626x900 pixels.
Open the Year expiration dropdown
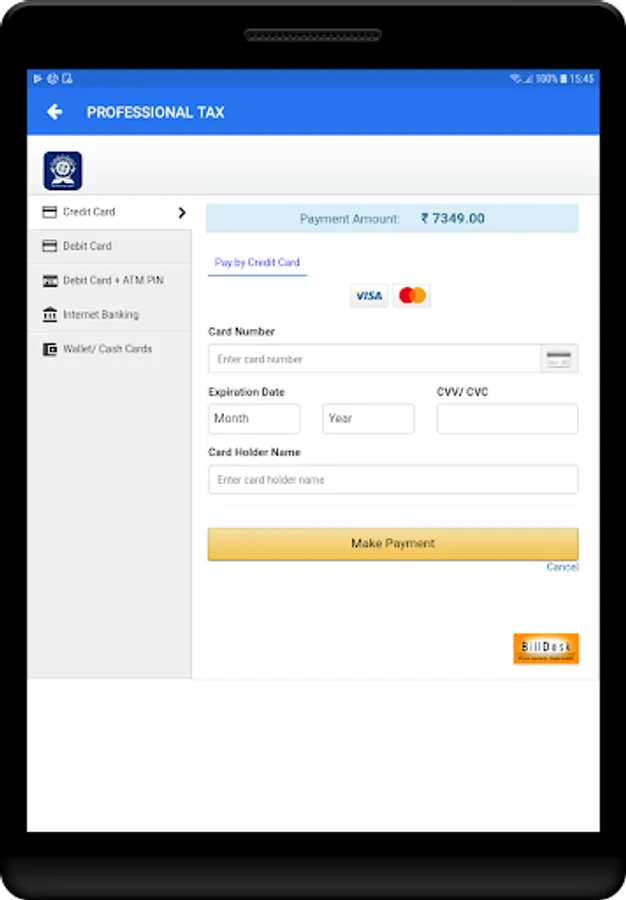[x=368, y=418]
